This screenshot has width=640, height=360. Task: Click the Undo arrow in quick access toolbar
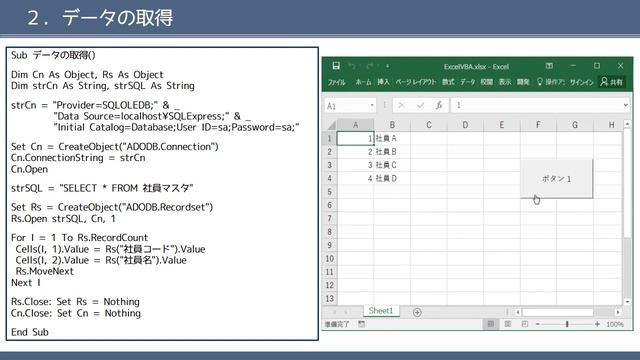352,66
